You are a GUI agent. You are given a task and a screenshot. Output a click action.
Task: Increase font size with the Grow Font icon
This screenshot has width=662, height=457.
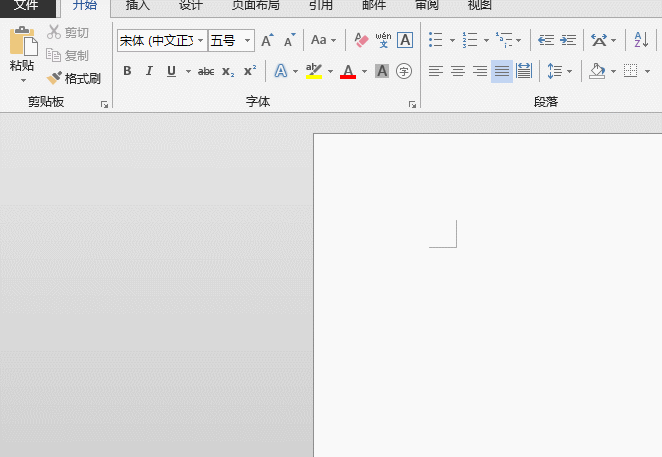pyautogui.click(x=267, y=41)
